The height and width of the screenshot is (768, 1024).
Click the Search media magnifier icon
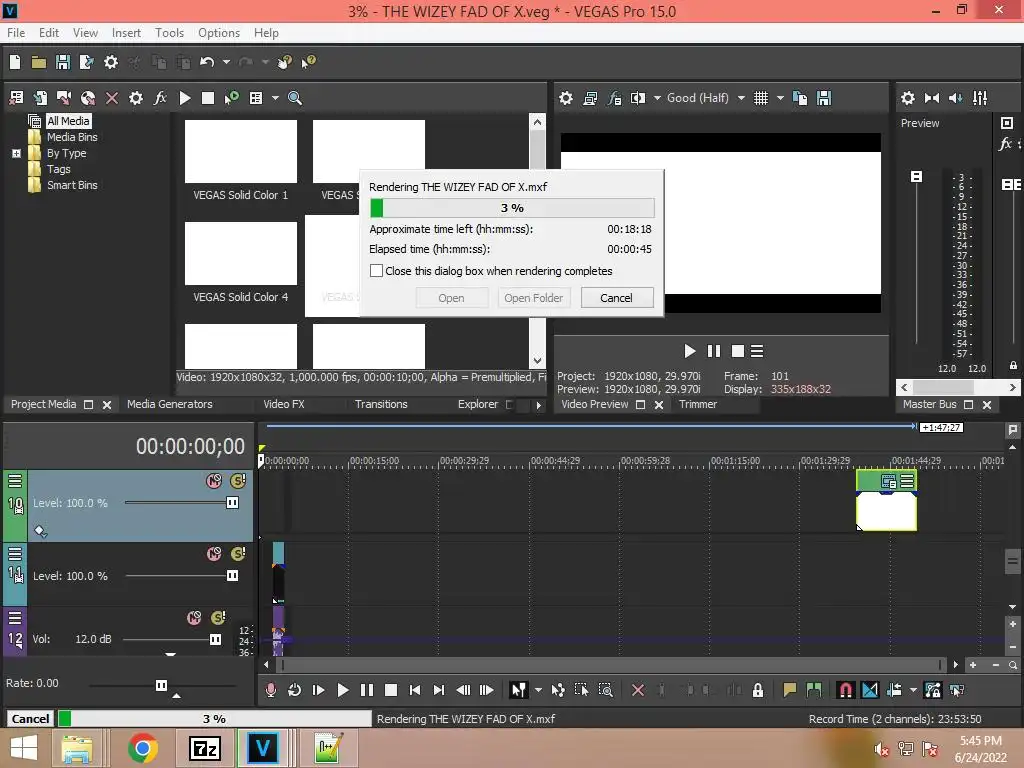[x=295, y=98]
